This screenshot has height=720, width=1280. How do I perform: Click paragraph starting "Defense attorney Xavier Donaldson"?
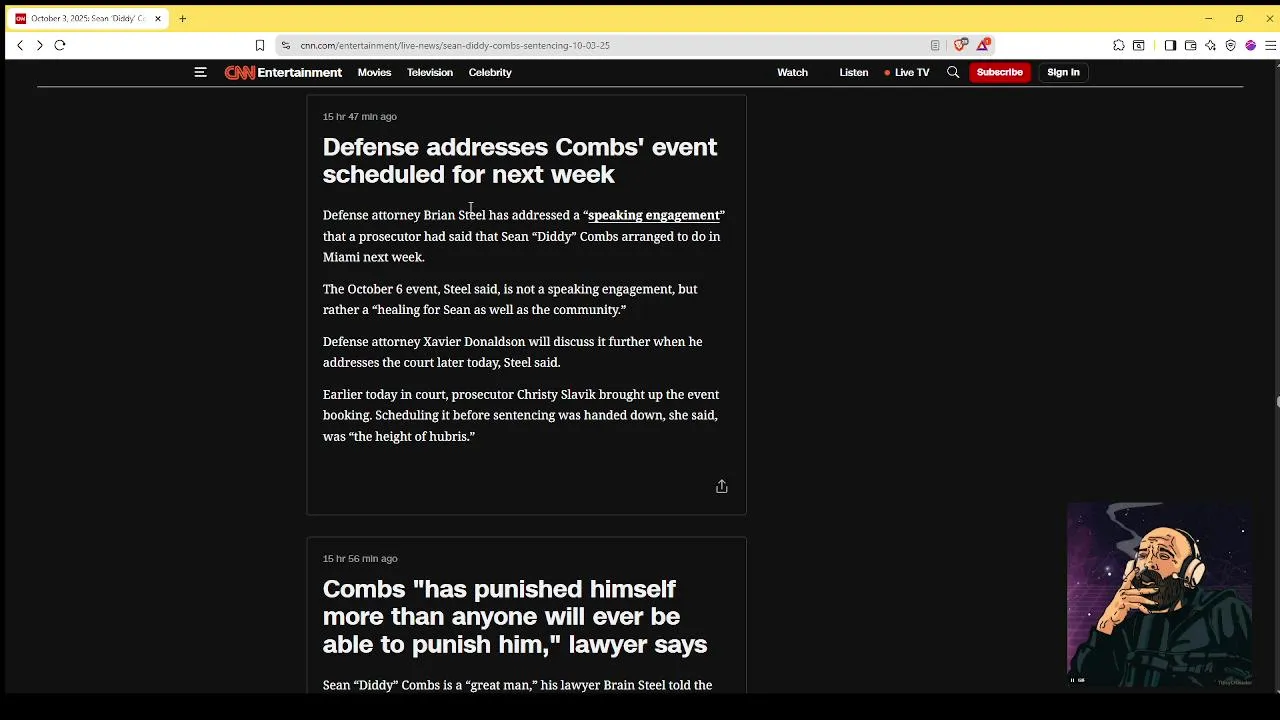(x=512, y=352)
